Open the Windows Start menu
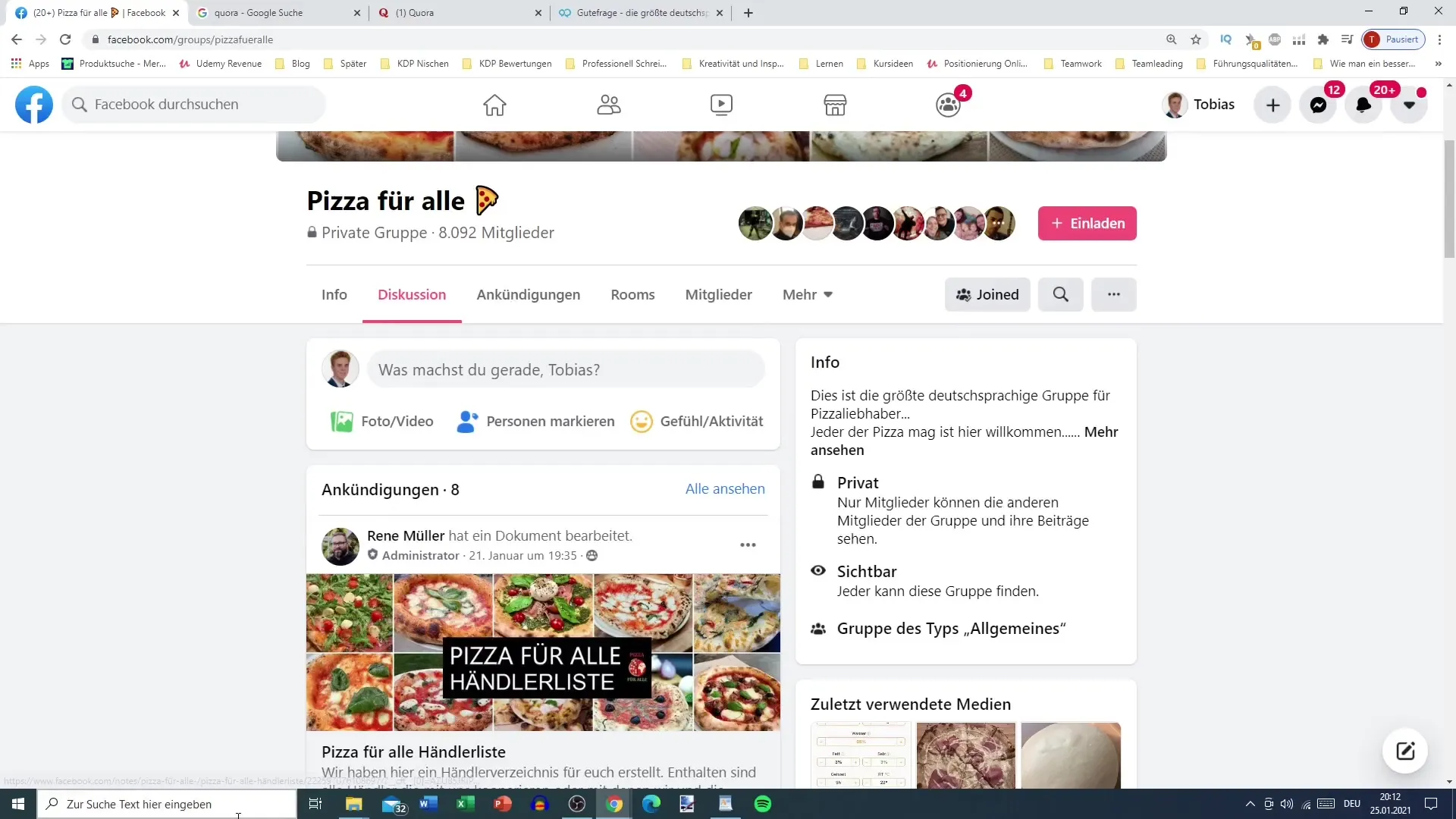The width and height of the screenshot is (1456, 819). (18, 804)
